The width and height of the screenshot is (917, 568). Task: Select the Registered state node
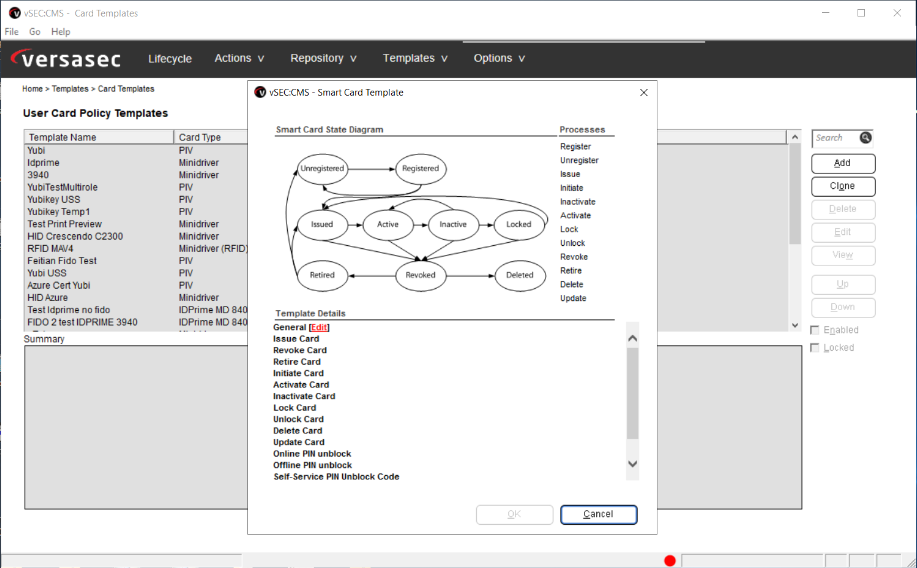tap(420, 168)
